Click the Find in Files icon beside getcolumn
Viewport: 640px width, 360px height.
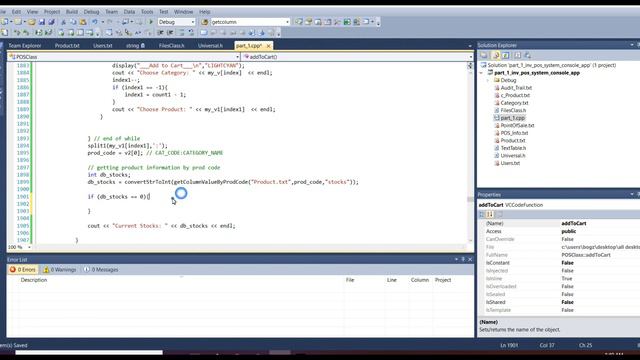click(205, 22)
